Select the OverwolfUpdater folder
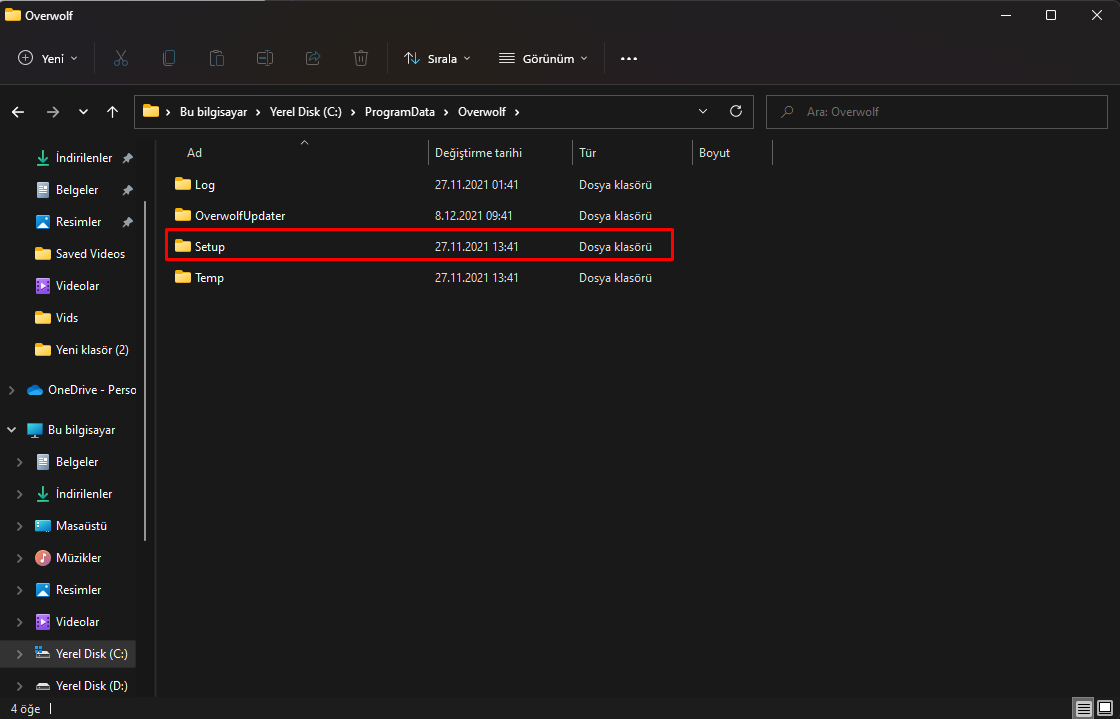The width and height of the screenshot is (1120, 719). 230,215
